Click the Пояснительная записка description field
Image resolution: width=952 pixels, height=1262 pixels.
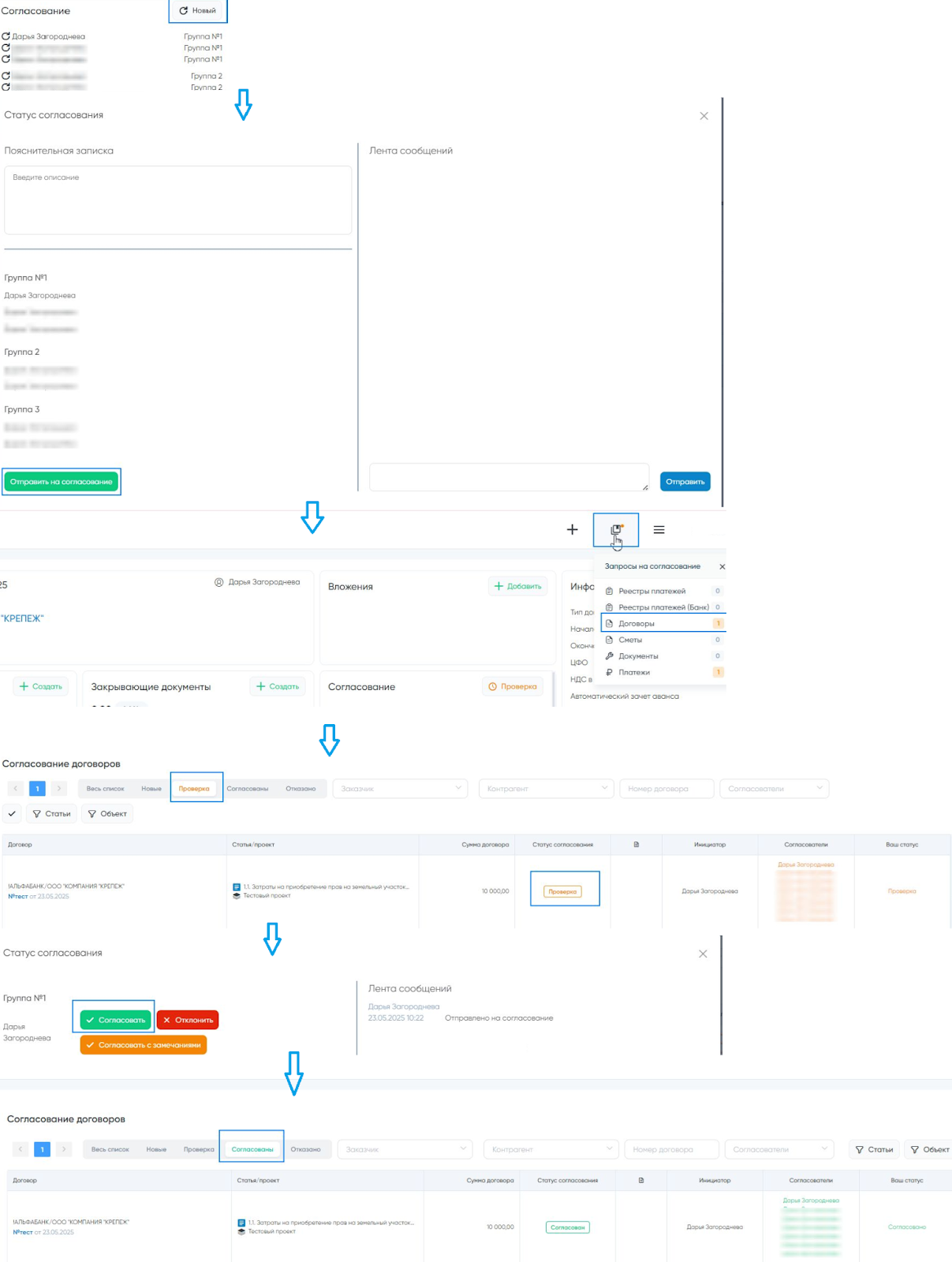point(177,200)
